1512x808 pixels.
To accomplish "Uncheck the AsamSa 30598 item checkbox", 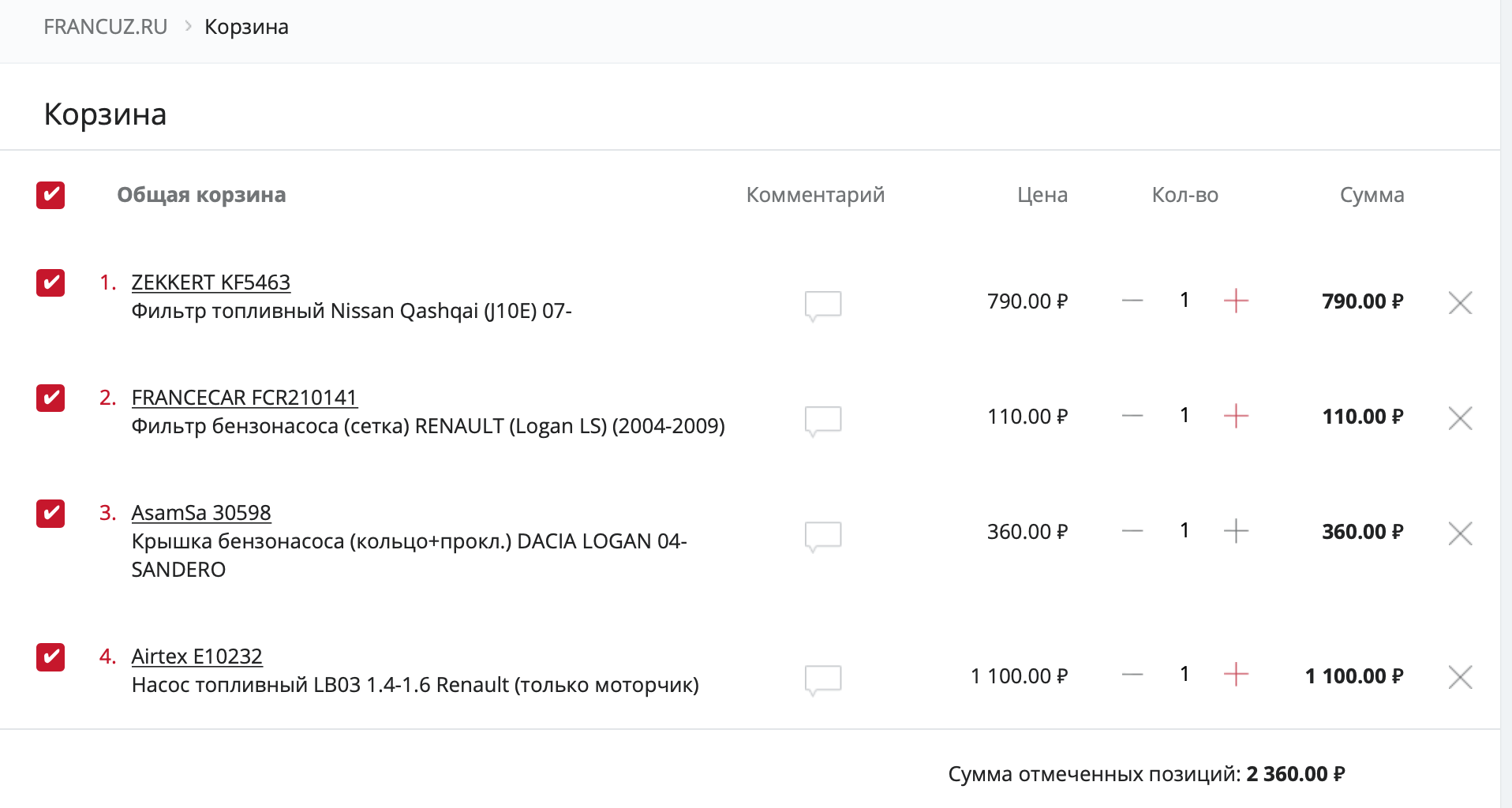I will [51, 513].
